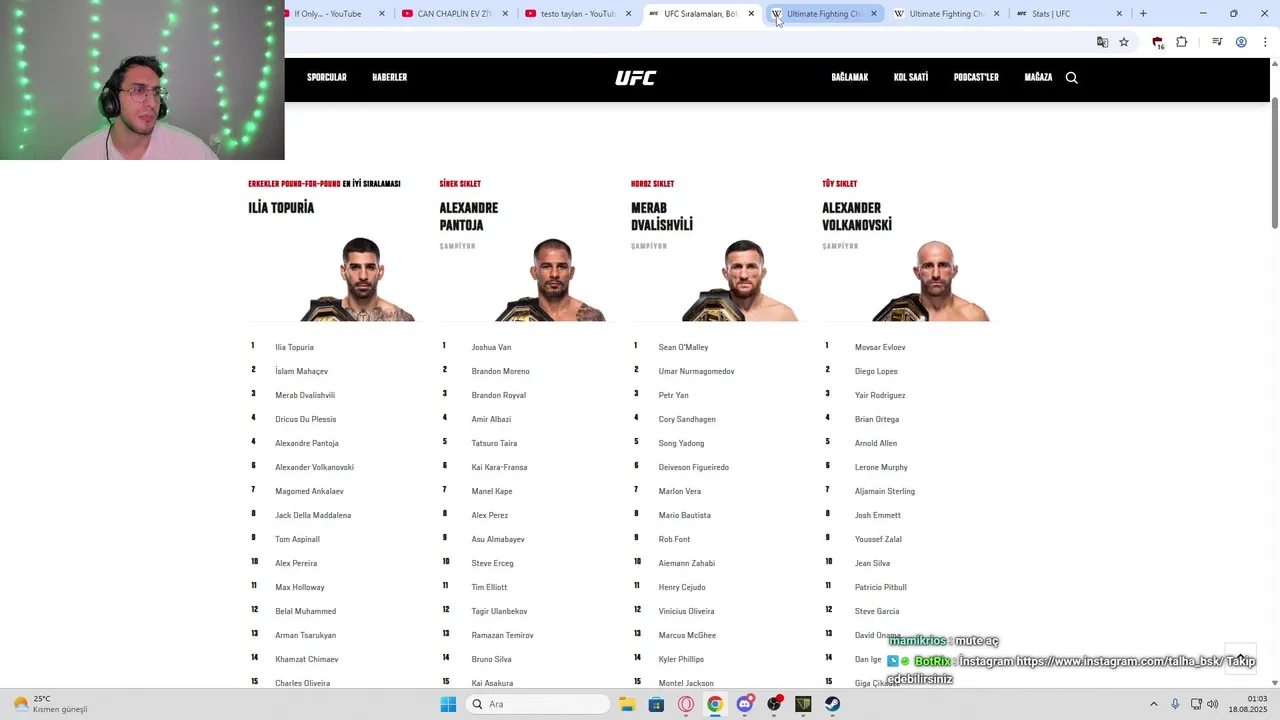Show hidden system tray icons
1280x720 pixels.
[1153, 704]
